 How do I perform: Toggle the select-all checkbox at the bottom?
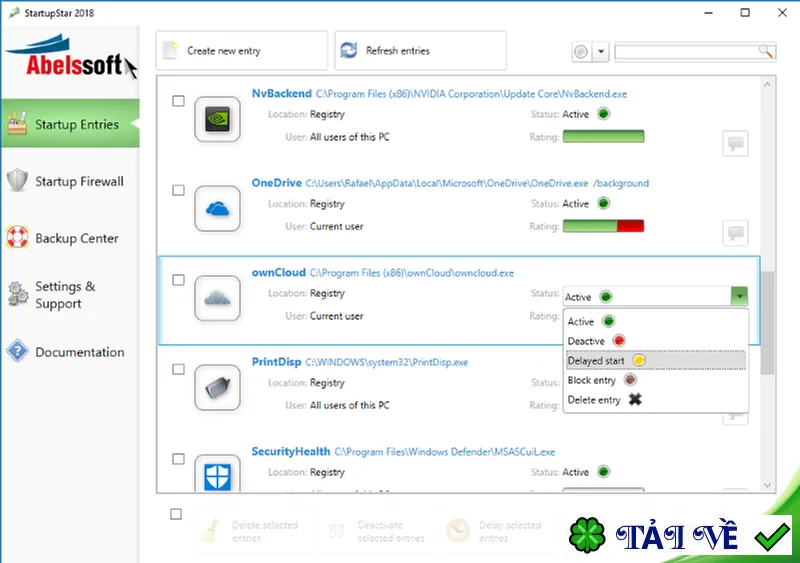pos(176,514)
